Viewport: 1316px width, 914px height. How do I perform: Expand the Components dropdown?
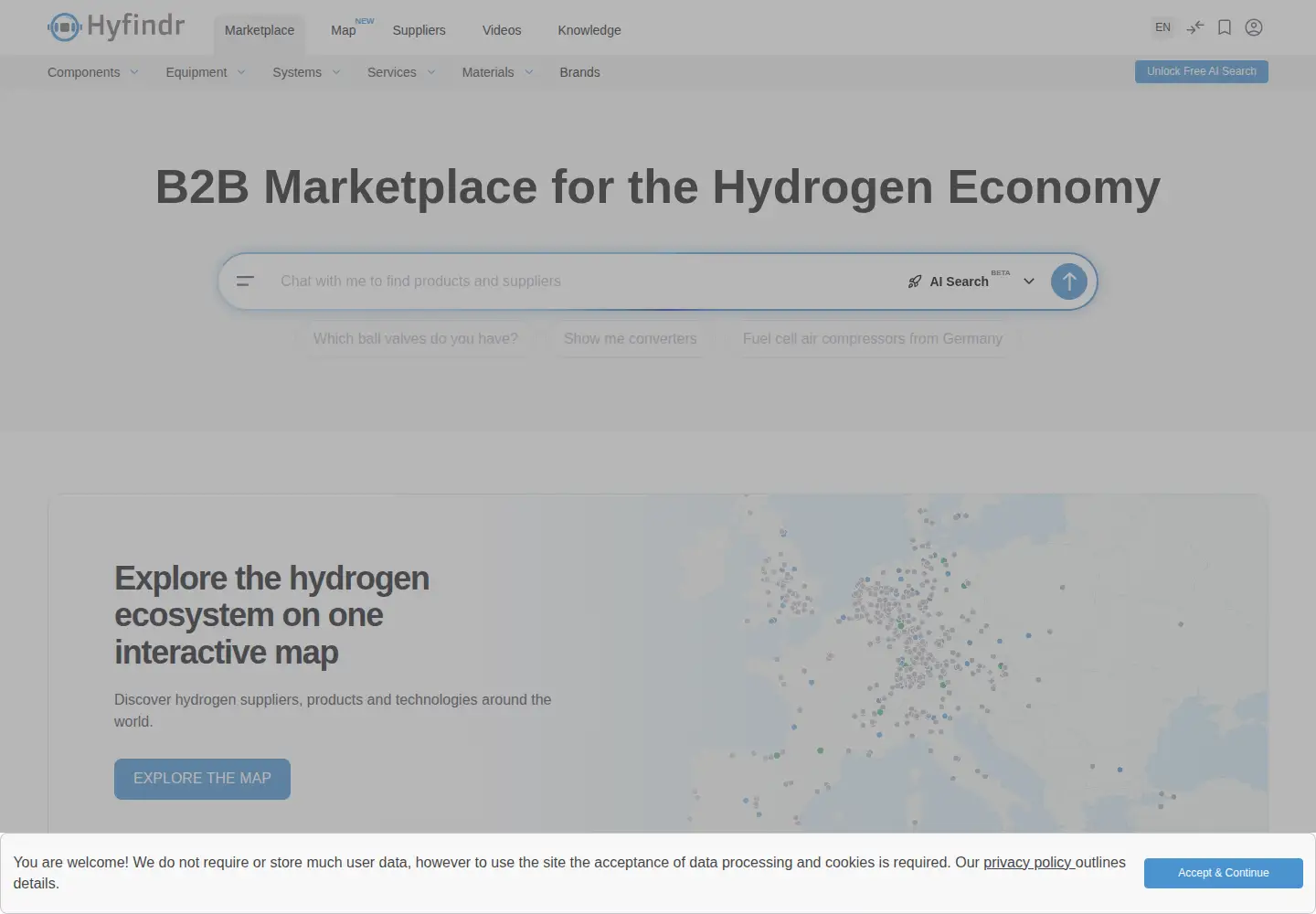(93, 72)
